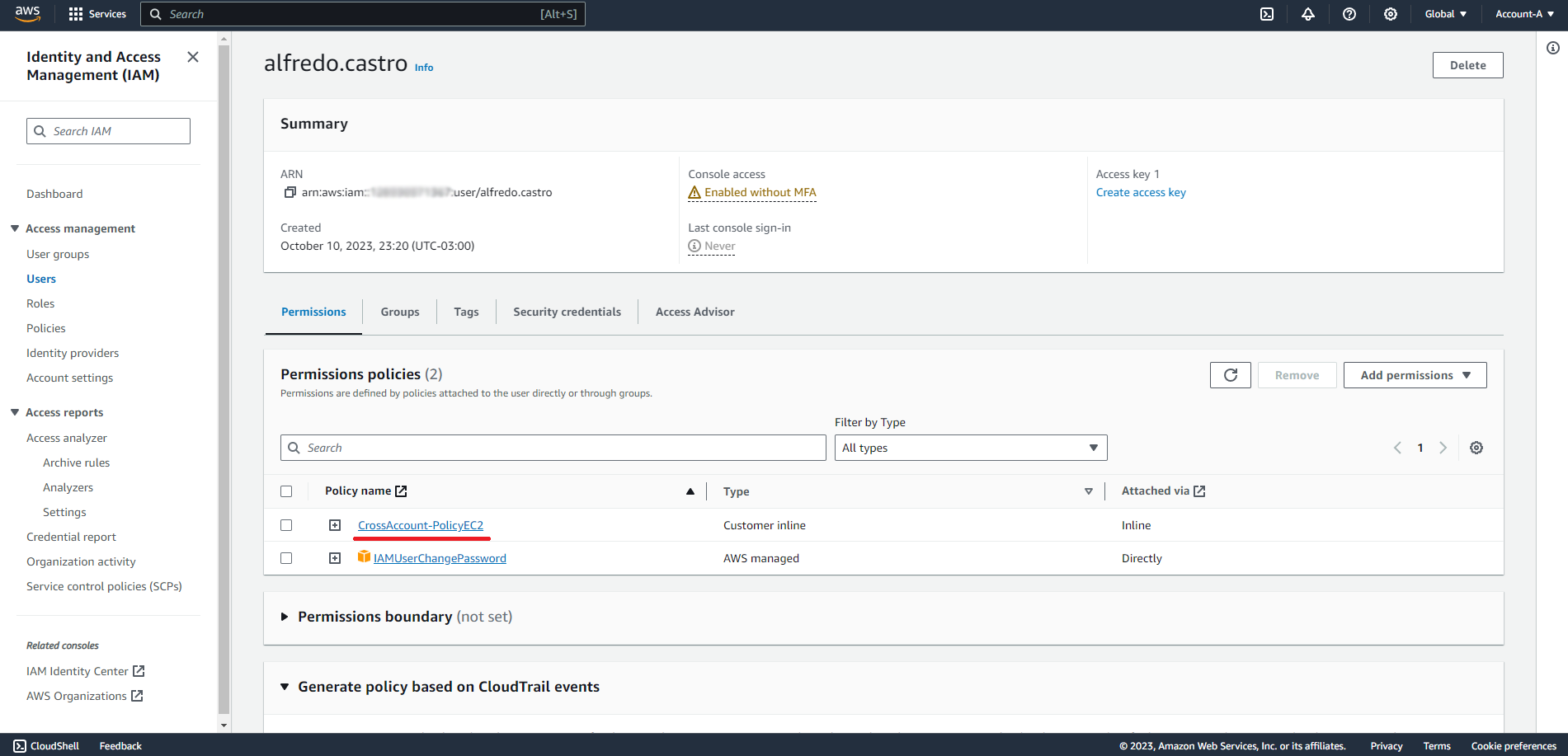Switch to the Security credentials tab
The image size is (1568, 756).
coord(567,312)
